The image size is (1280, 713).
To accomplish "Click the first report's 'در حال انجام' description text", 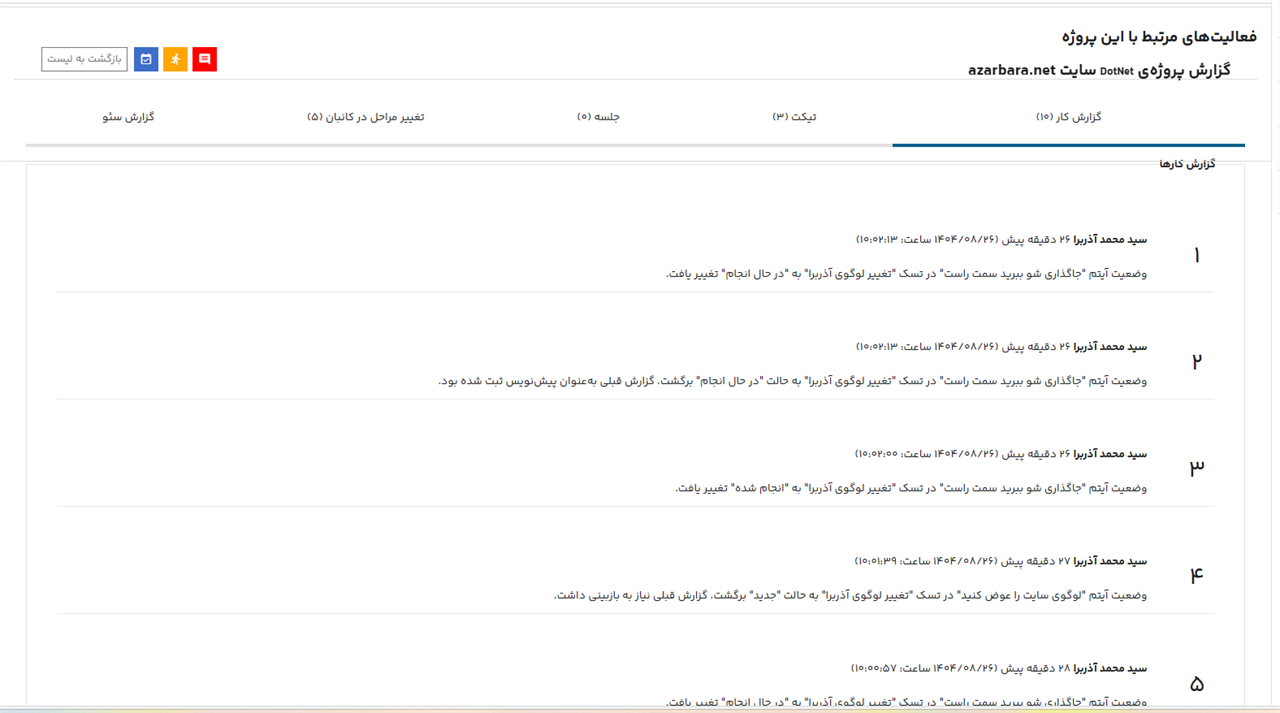I will (906, 274).
